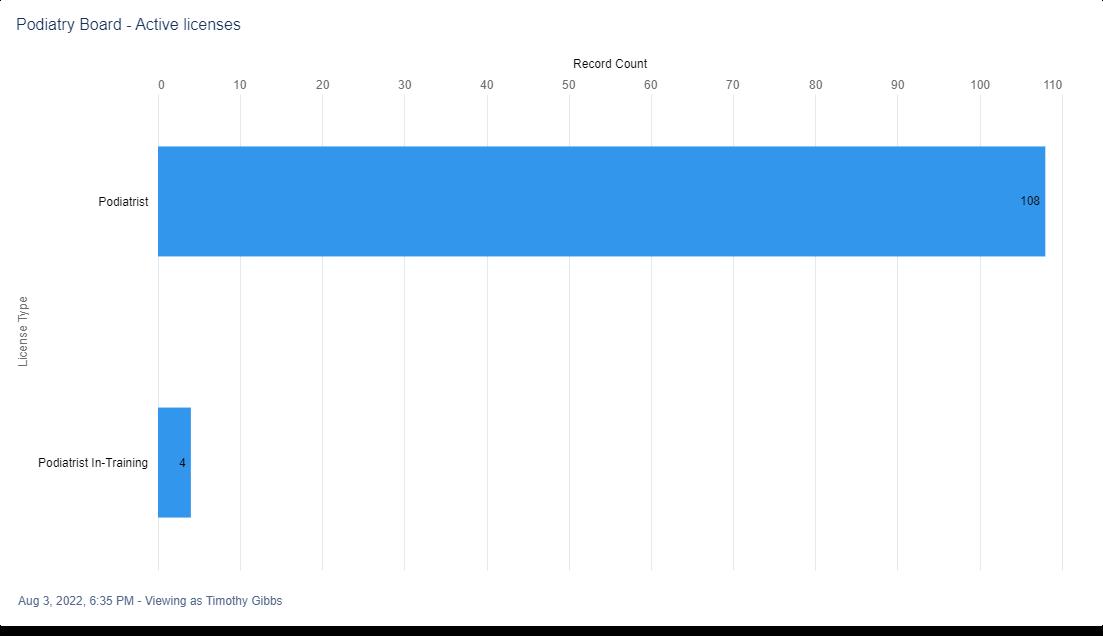The height and width of the screenshot is (636, 1103).
Task: Select the Podiatrist In-Training bar
Action: [x=174, y=462]
